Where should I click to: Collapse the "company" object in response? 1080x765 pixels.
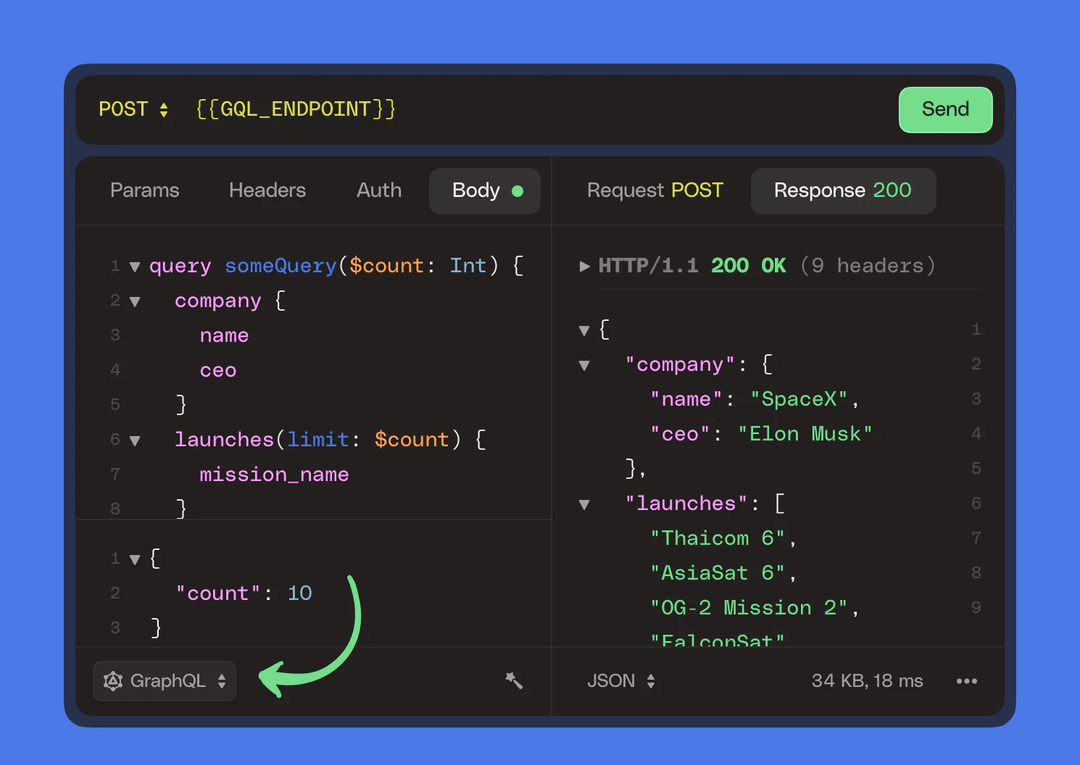tap(584, 365)
